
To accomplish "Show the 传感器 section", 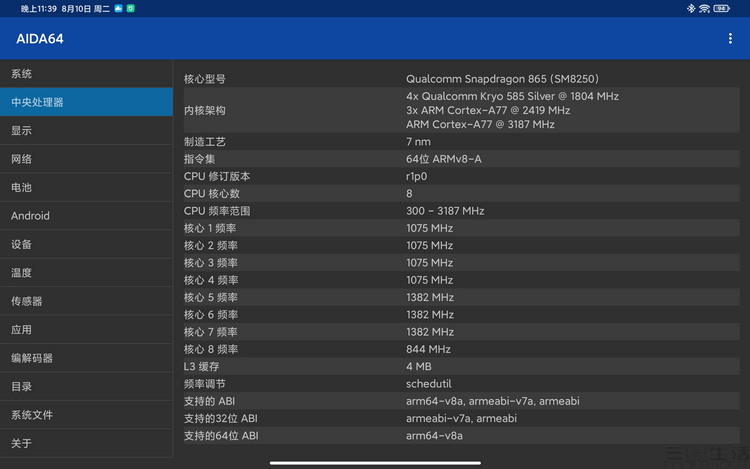I will (86, 301).
